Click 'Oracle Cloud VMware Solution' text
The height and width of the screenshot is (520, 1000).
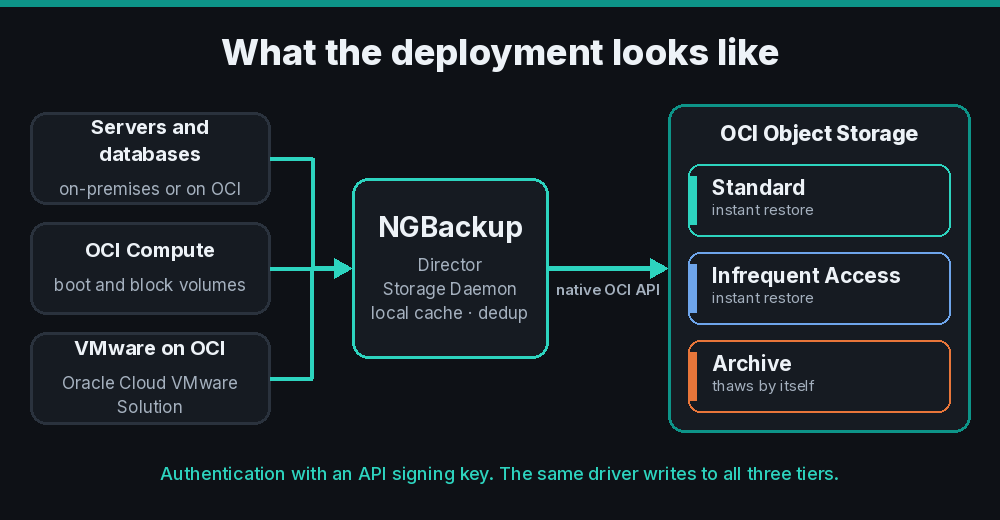pos(150,394)
